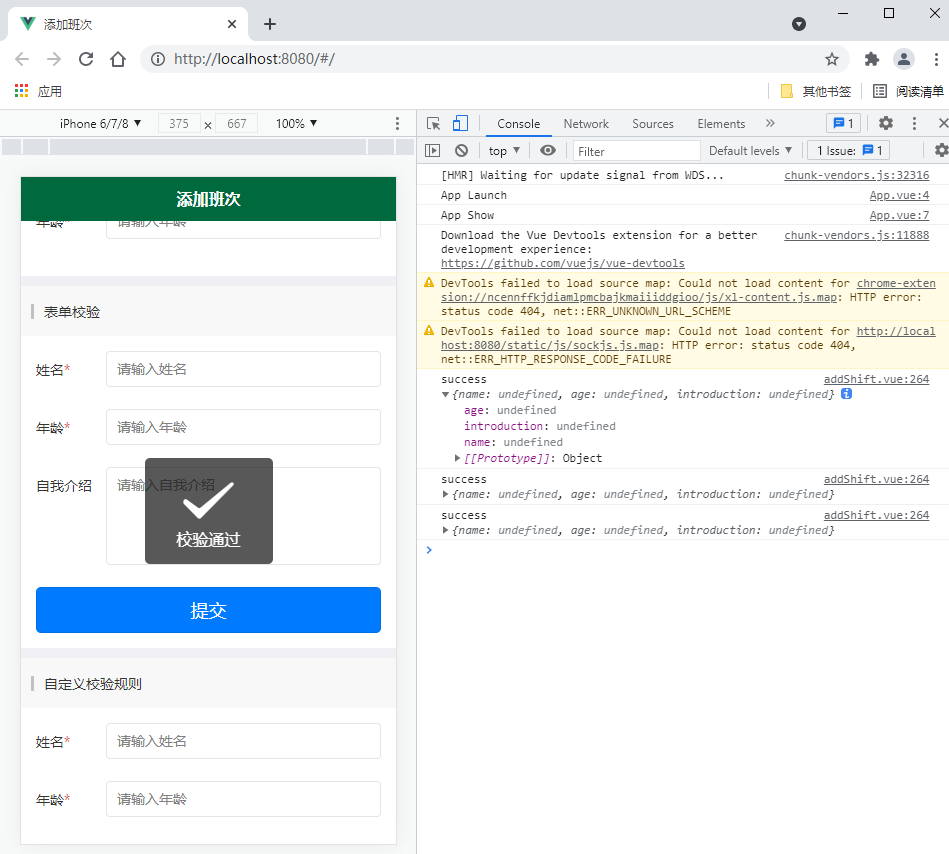The image size is (949, 854).
Task: Open the user profile avatar icon
Action: tap(904, 59)
